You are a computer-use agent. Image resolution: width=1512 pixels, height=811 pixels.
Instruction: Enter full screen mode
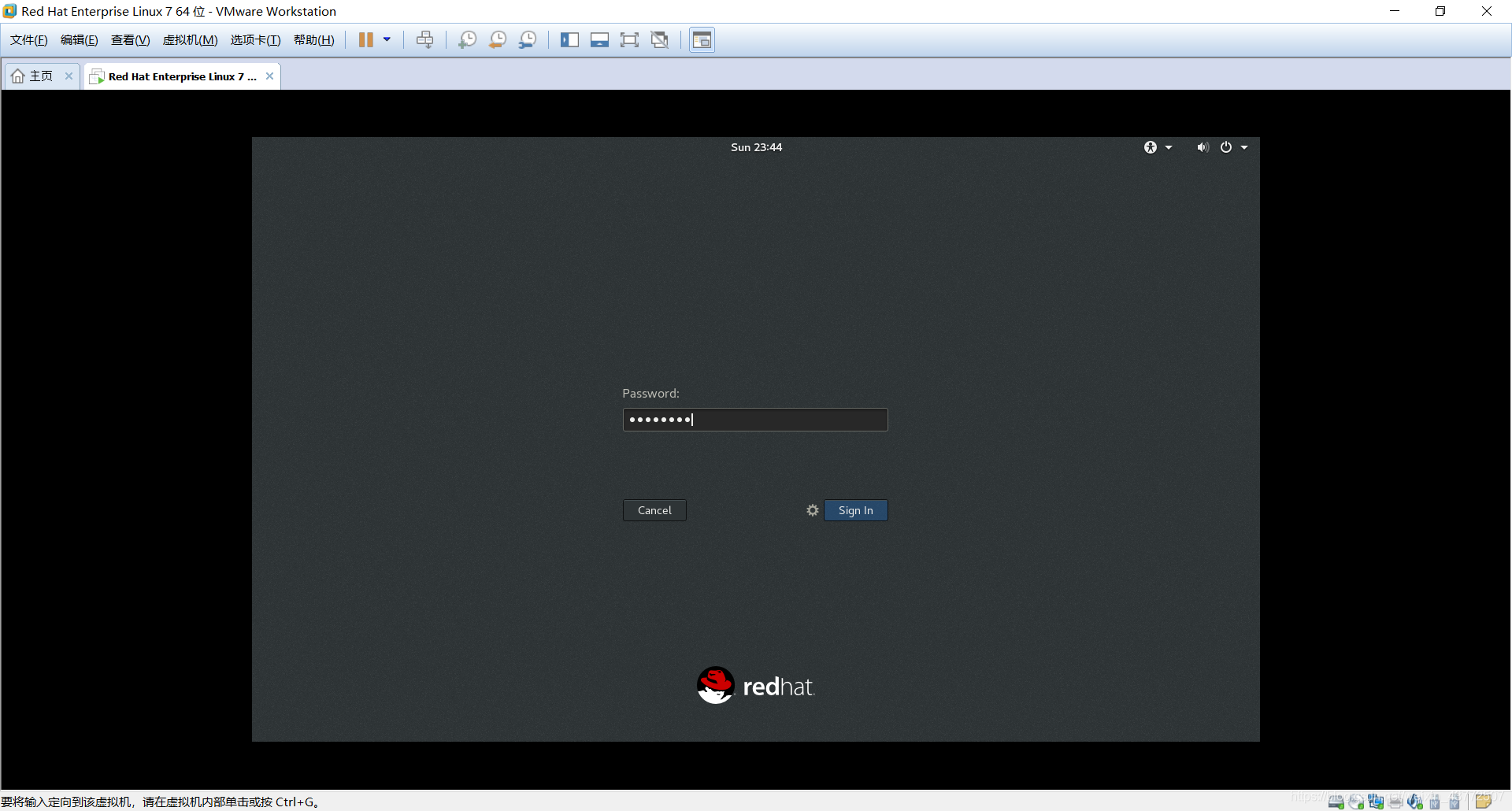(x=629, y=39)
